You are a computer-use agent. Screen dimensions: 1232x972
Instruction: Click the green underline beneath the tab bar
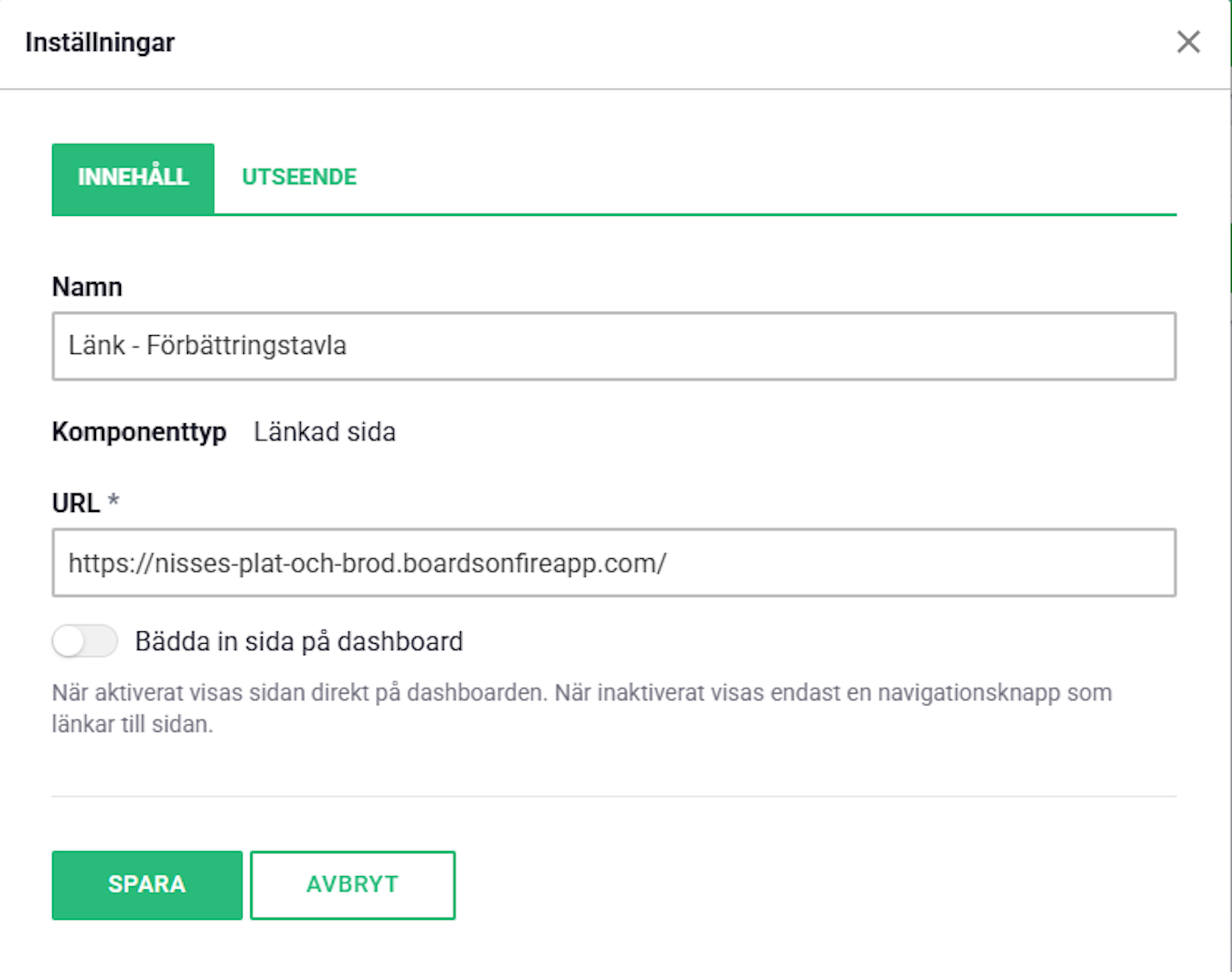click(614, 214)
